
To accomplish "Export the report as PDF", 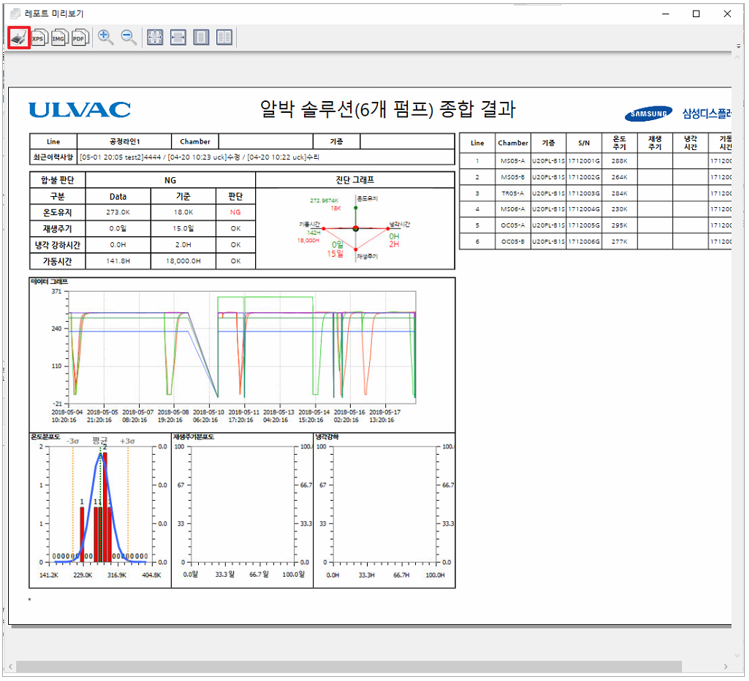I will coord(79,37).
